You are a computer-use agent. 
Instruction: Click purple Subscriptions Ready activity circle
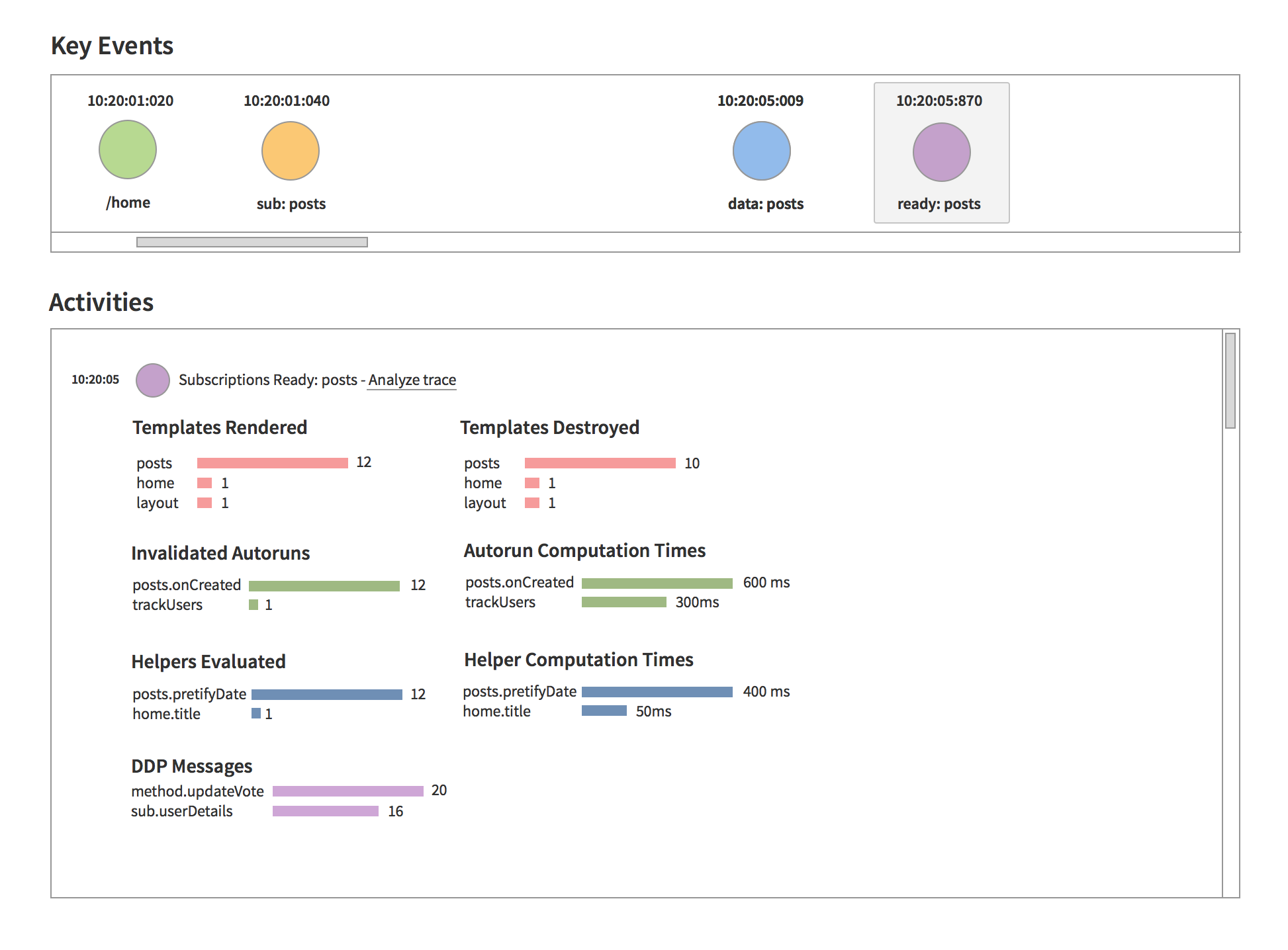pyautogui.click(x=153, y=380)
